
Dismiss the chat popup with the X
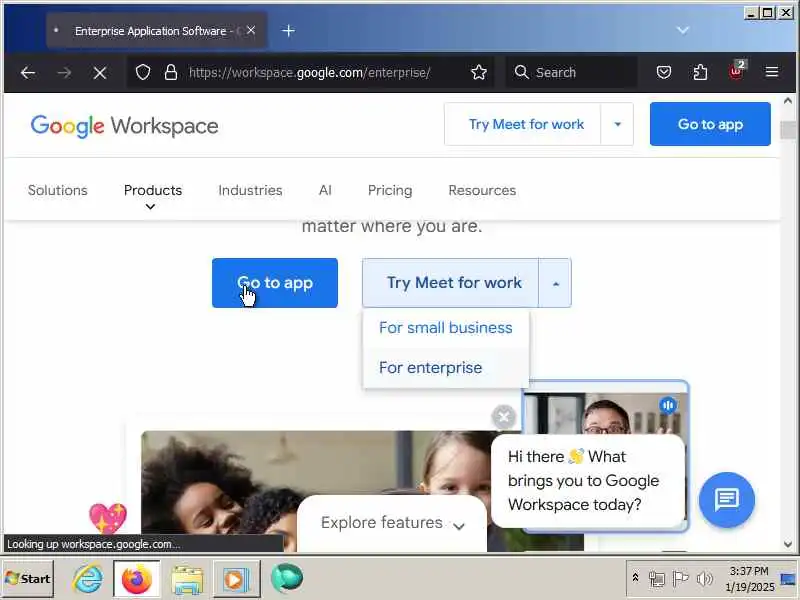(504, 417)
